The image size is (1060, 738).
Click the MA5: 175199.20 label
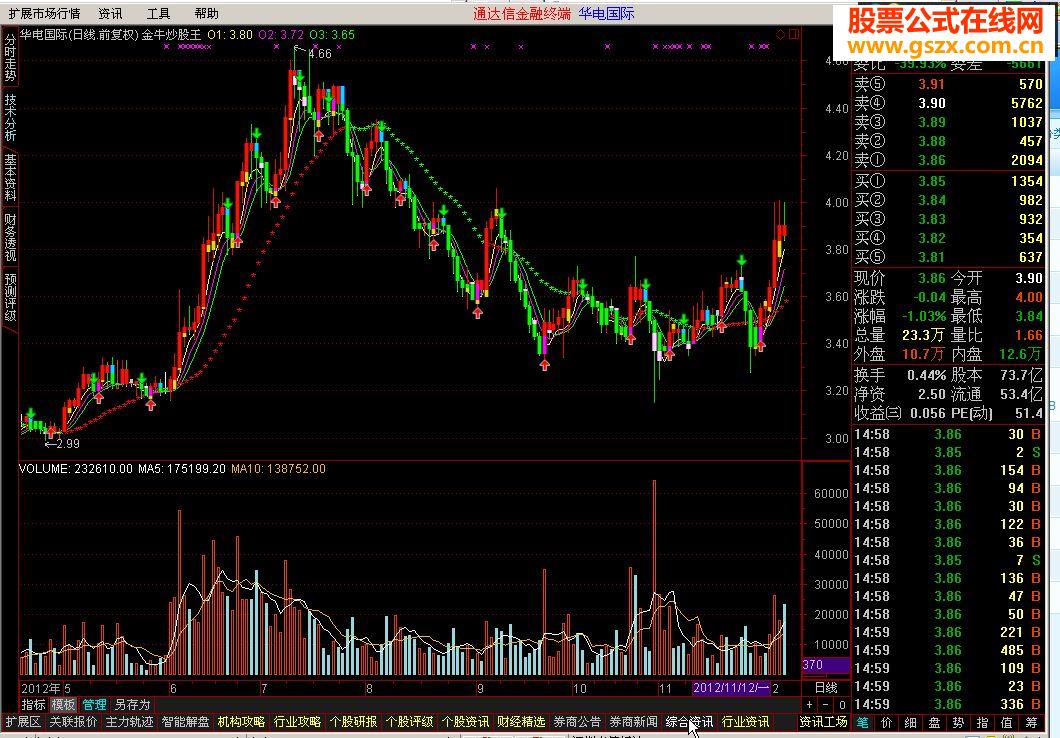(x=182, y=468)
